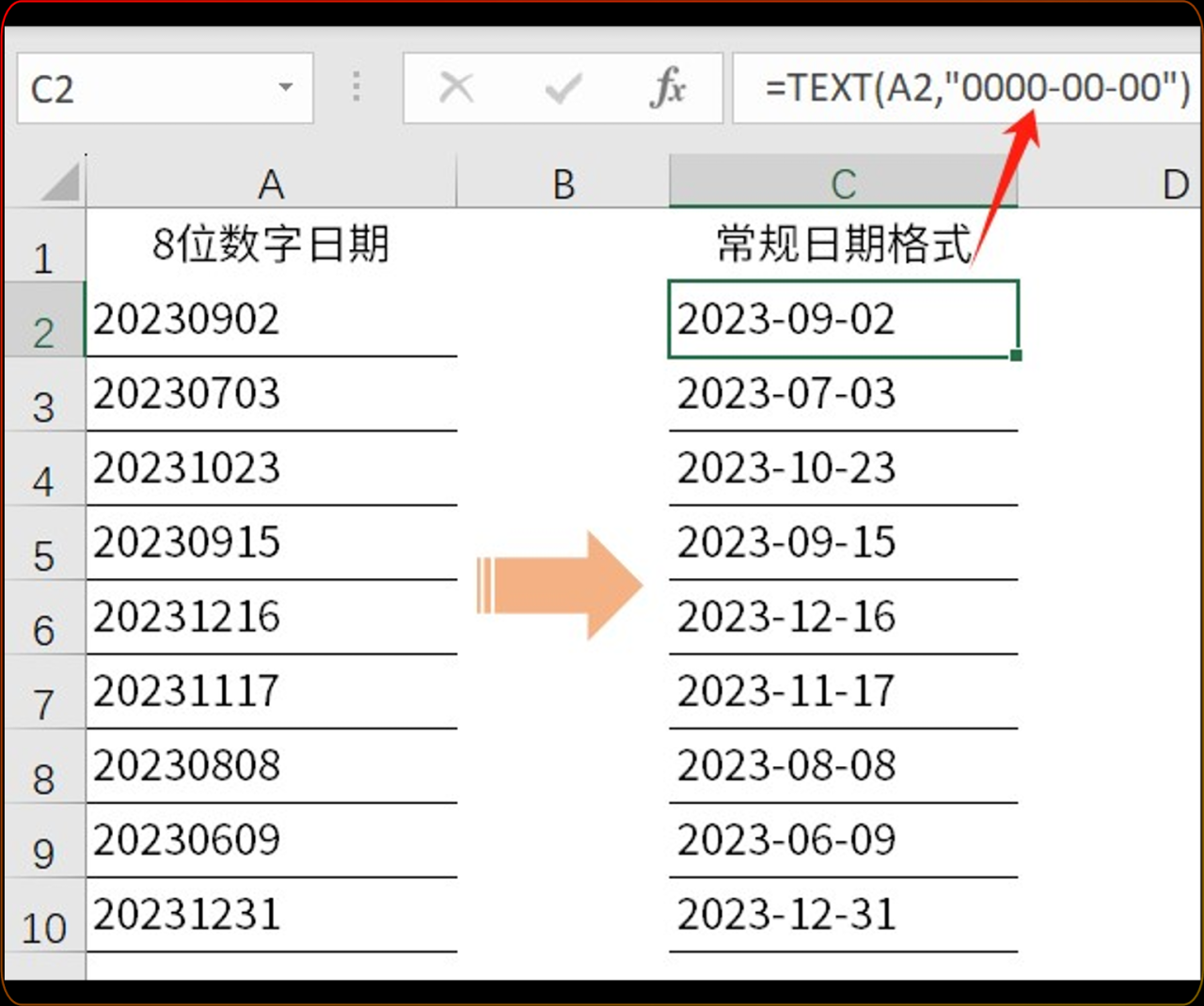Select row 5 header
Screen dimensions: 1204x1006
click(43, 543)
